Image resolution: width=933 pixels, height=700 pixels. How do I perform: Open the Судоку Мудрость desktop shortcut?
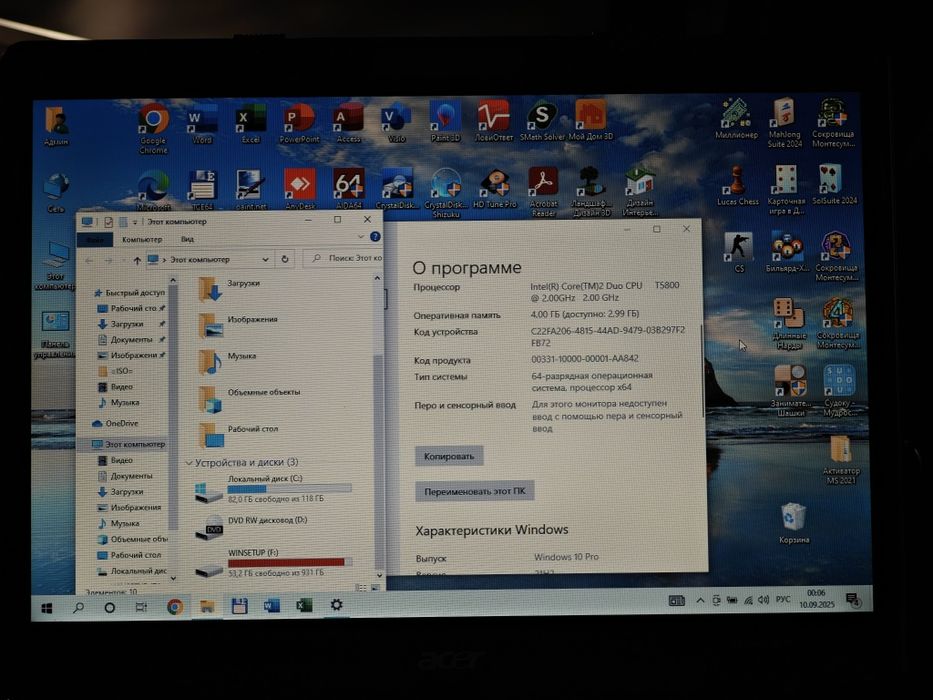(840, 390)
